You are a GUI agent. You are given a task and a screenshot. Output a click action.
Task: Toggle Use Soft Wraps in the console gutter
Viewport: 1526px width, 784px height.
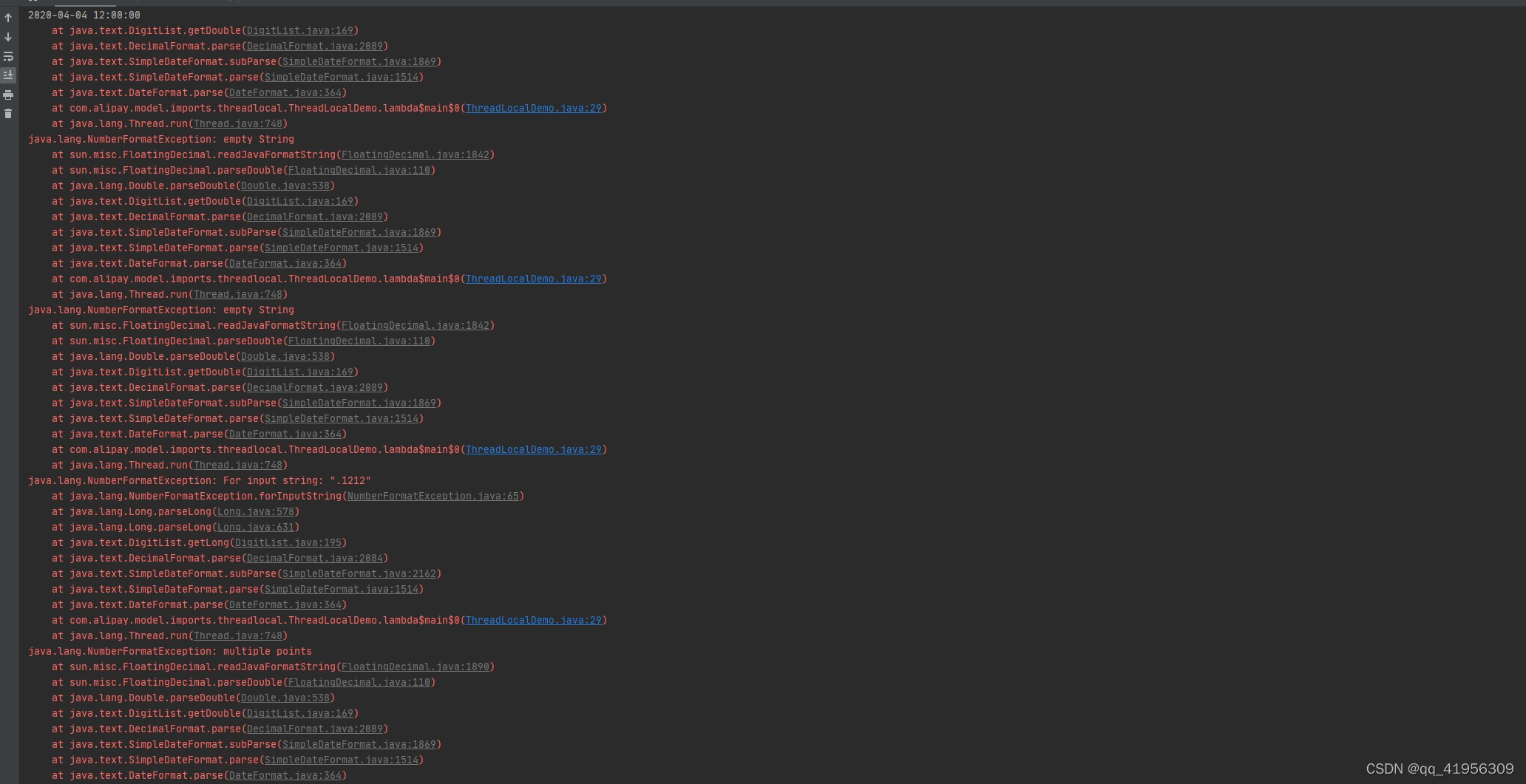pos(8,56)
